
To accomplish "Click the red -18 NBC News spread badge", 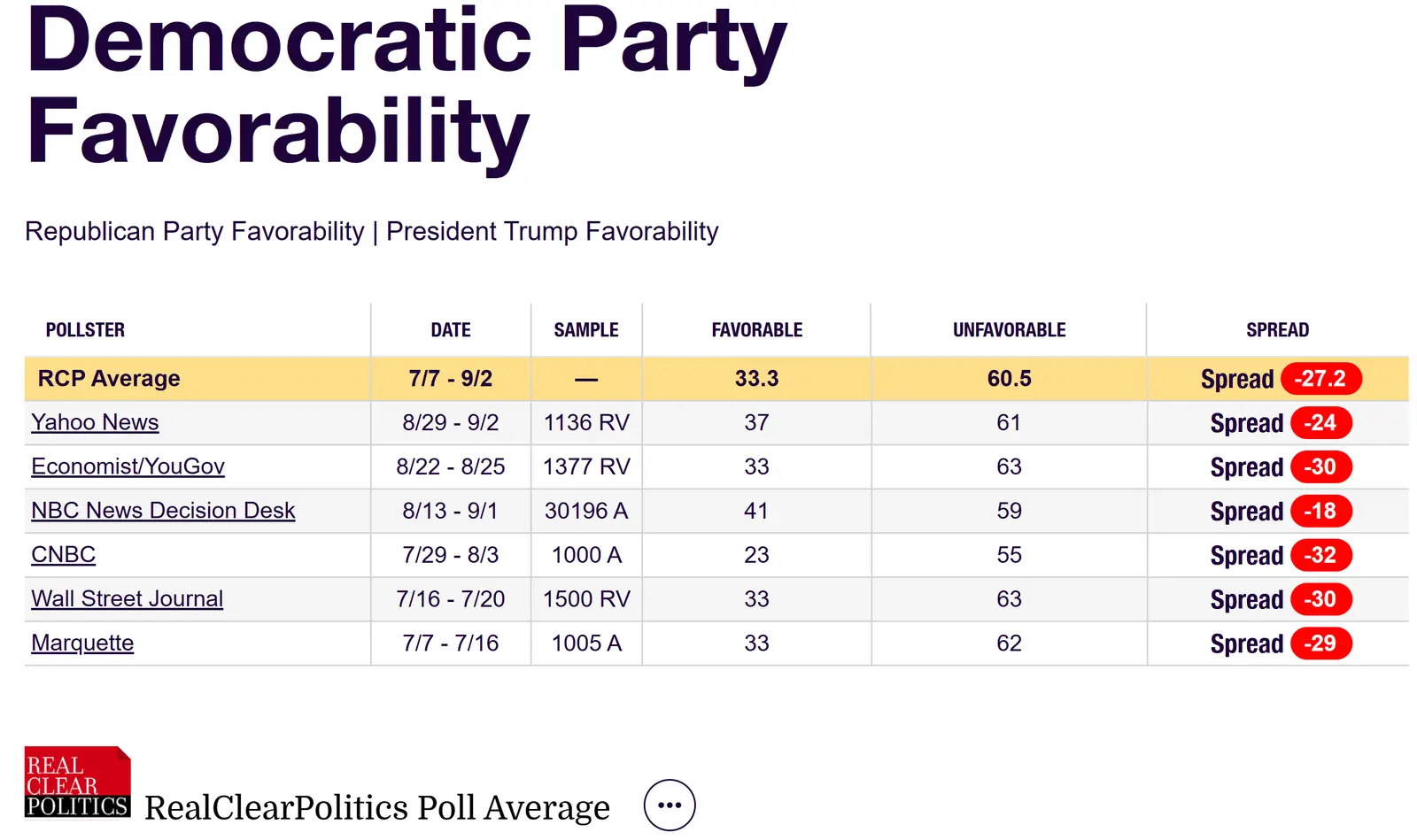I will click(x=1320, y=512).
